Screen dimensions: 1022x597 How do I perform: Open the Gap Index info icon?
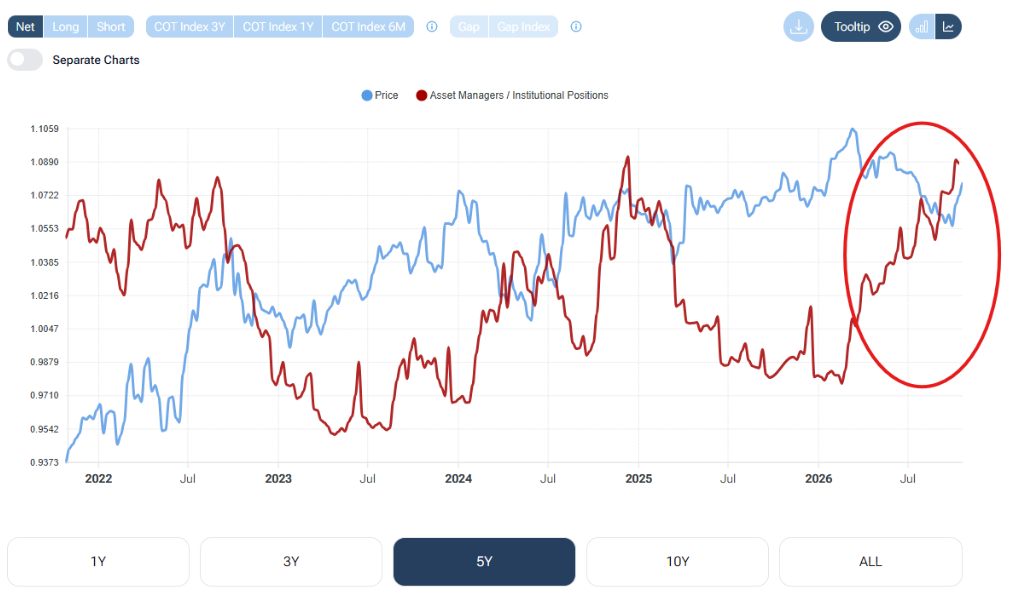point(576,27)
